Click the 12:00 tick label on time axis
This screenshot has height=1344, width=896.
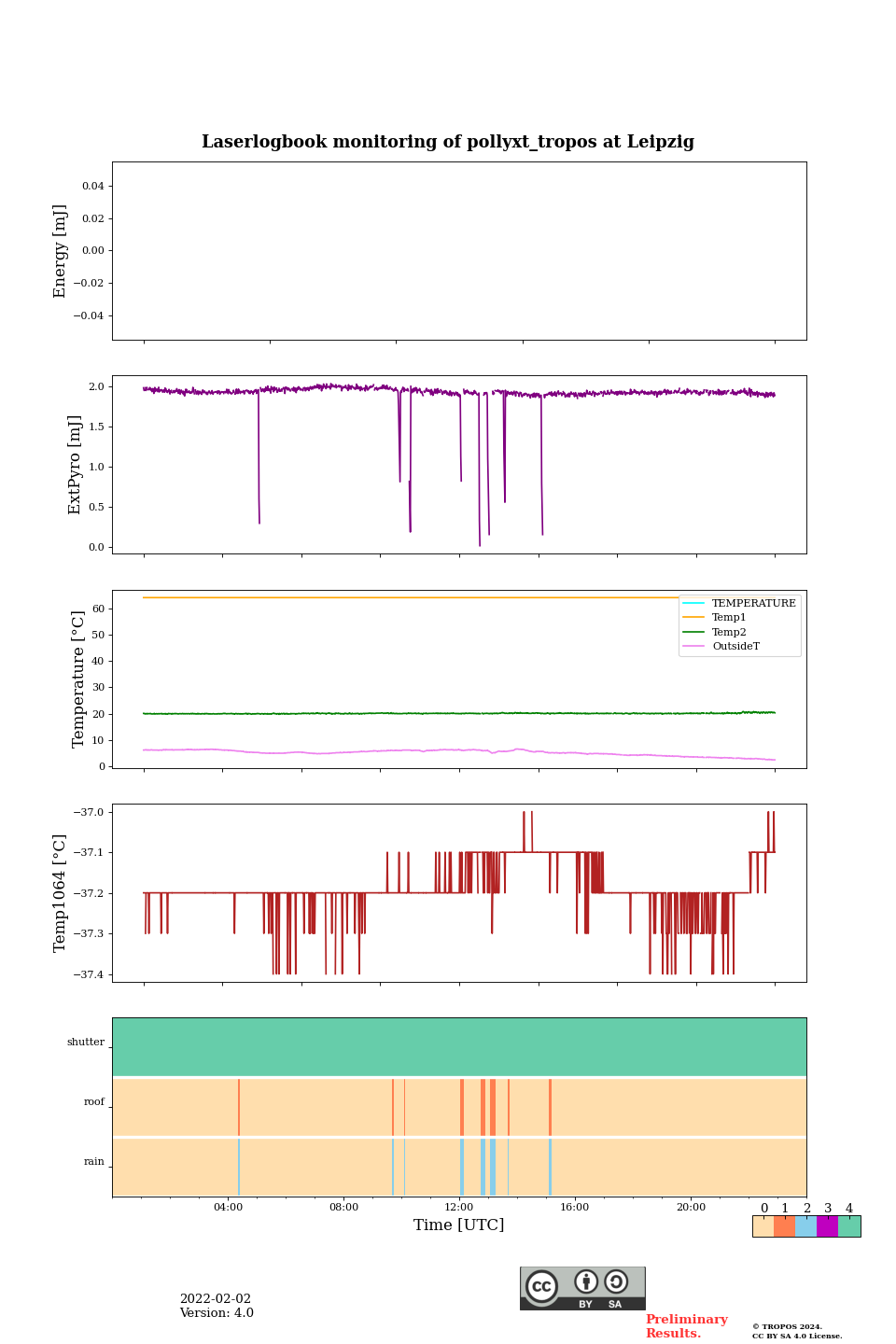pyautogui.click(x=459, y=1207)
